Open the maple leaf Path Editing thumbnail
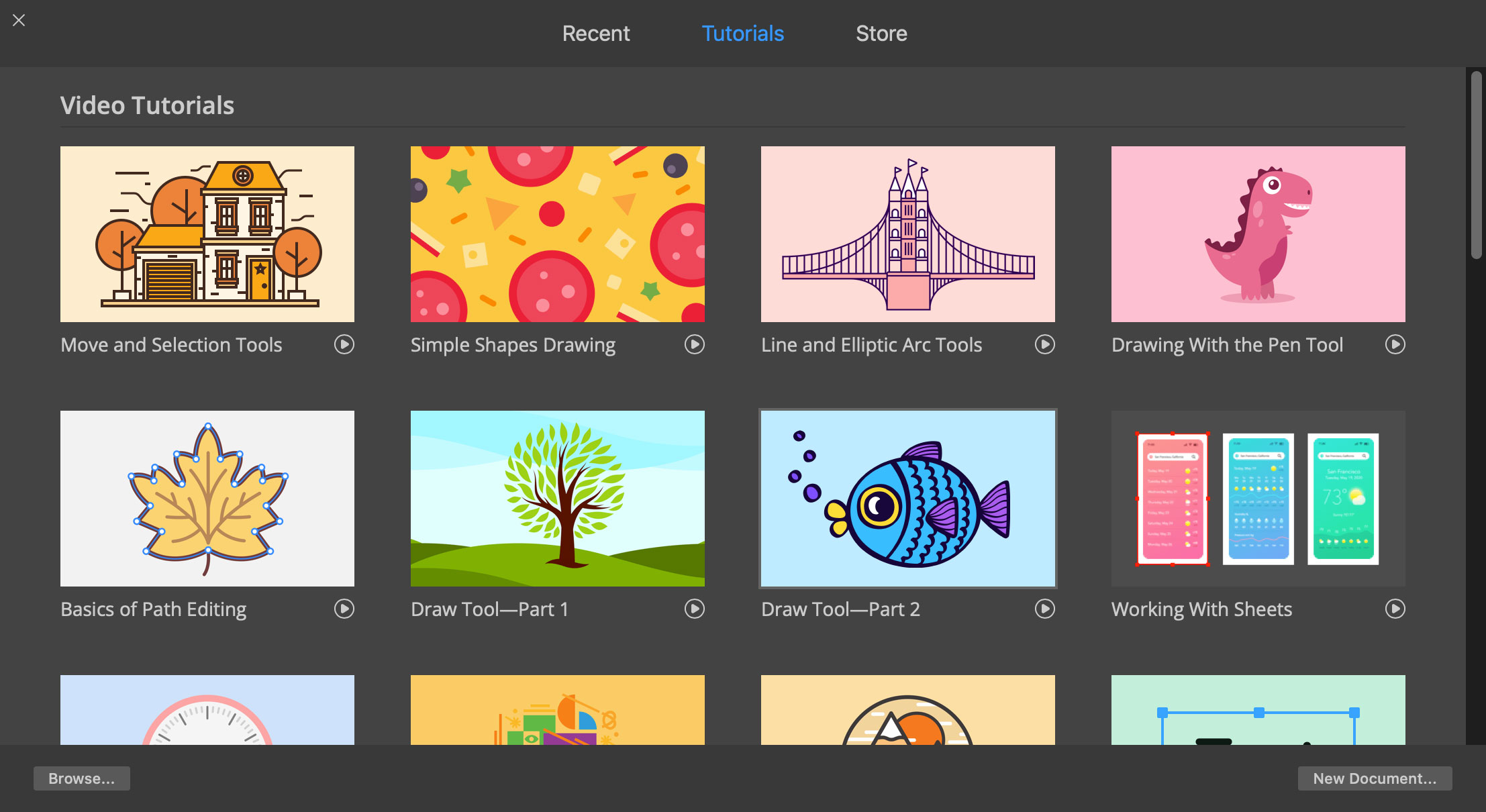 [207, 499]
